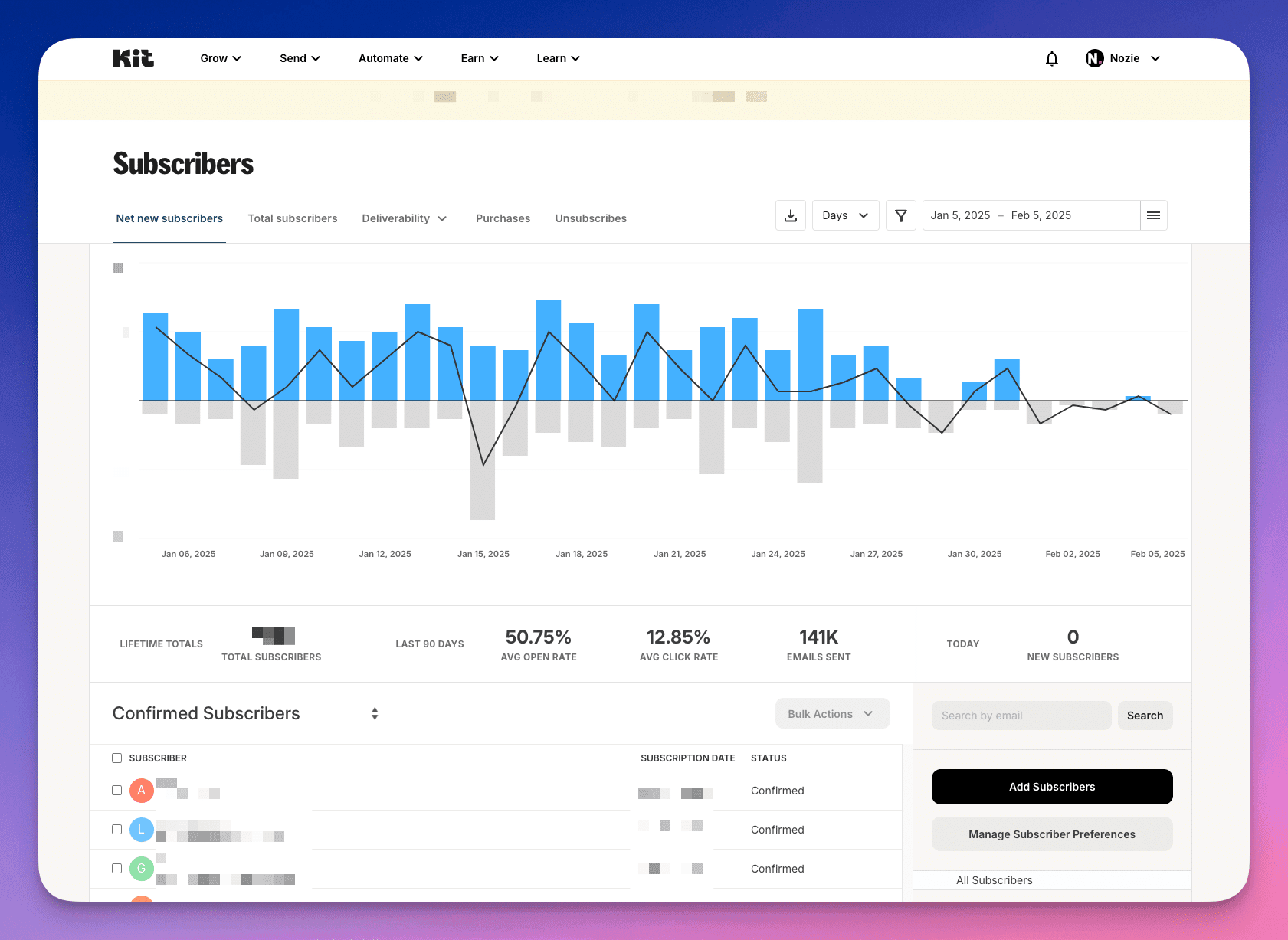Viewport: 1288px width, 940px height.
Task: Click Manage Subscriber Preferences button
Action: (x=1052, y=834)
